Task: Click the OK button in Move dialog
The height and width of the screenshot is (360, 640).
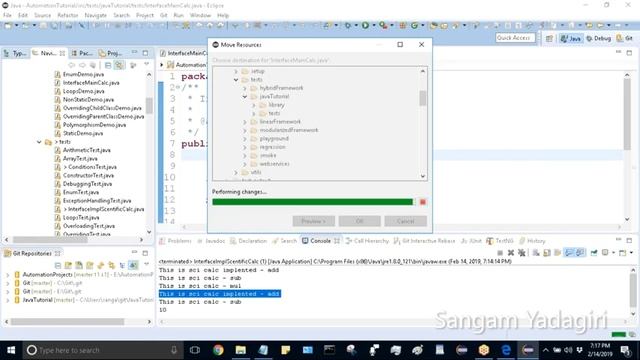Action: click(360, 221)
